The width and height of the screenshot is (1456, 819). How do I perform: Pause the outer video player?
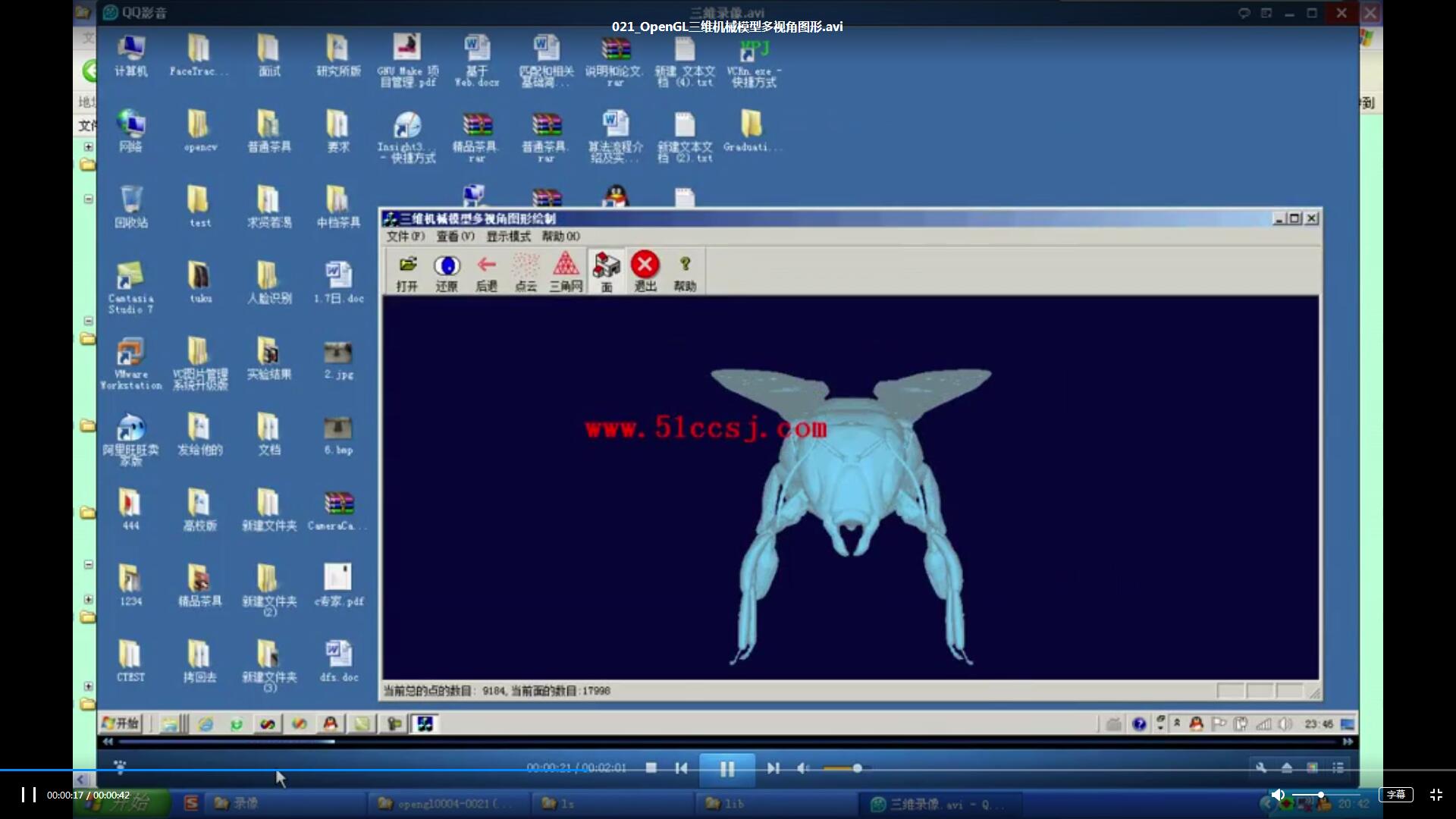point(28,795)
